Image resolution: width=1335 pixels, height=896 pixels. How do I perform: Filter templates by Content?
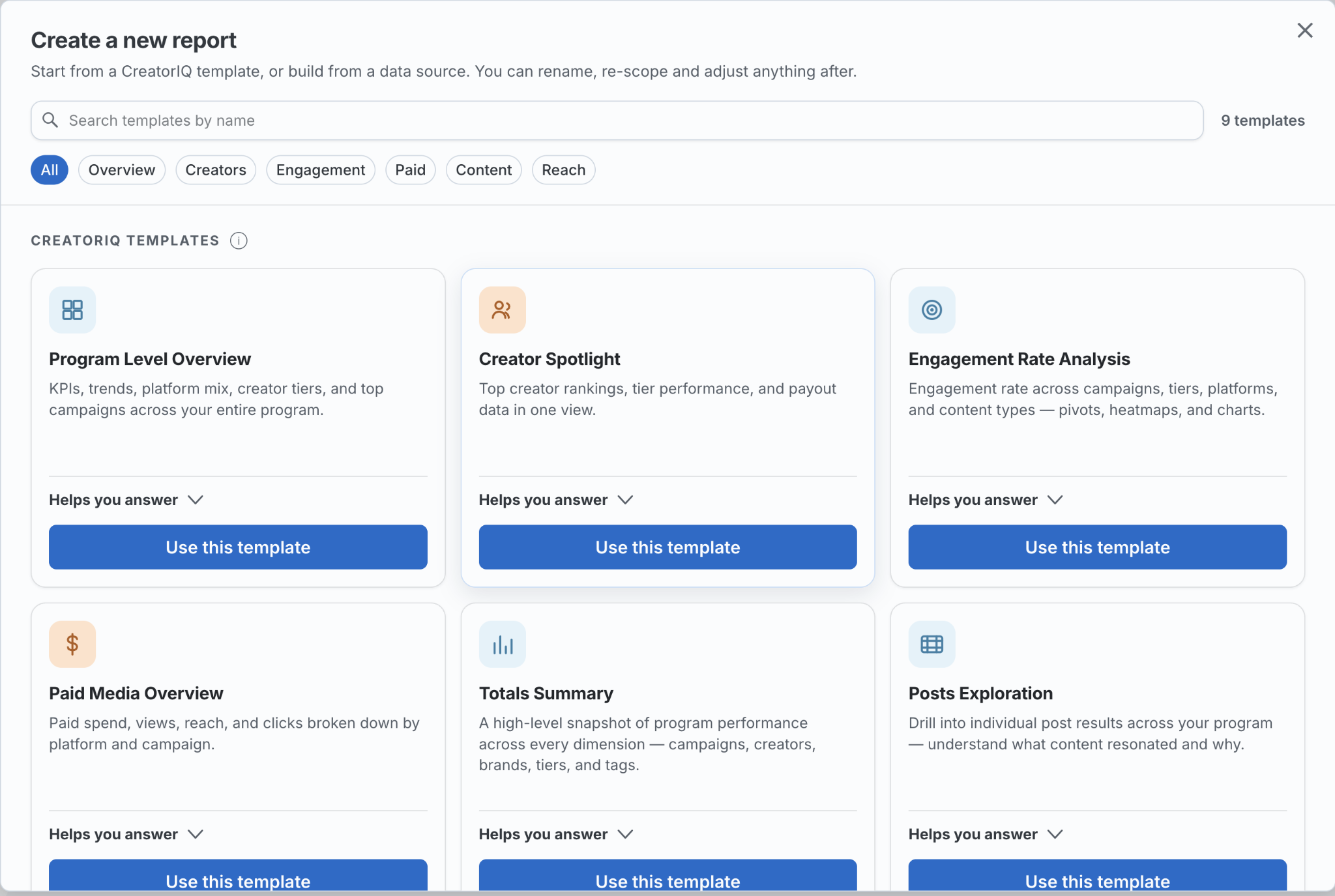484,169
